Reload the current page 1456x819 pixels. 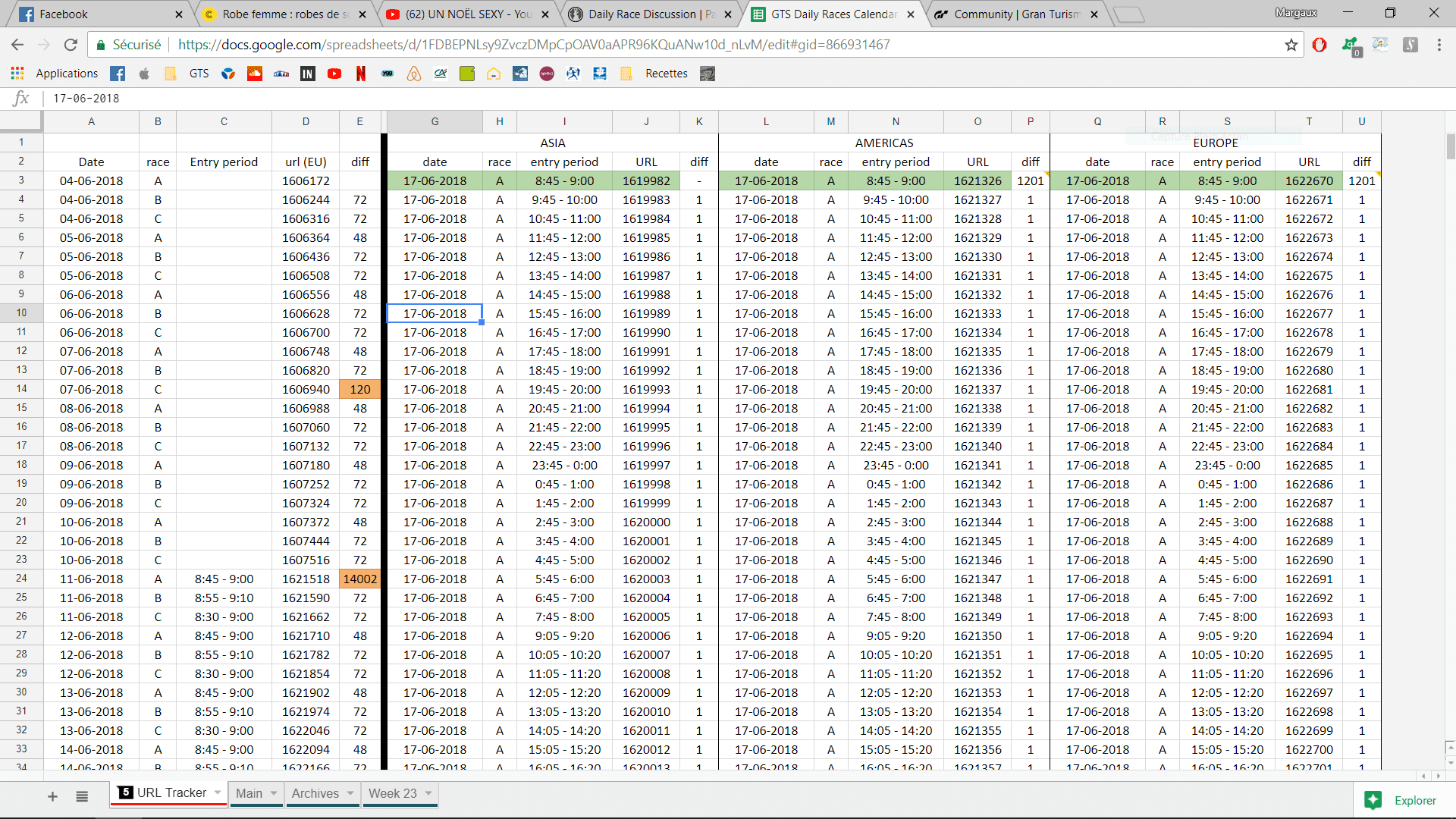71,45
